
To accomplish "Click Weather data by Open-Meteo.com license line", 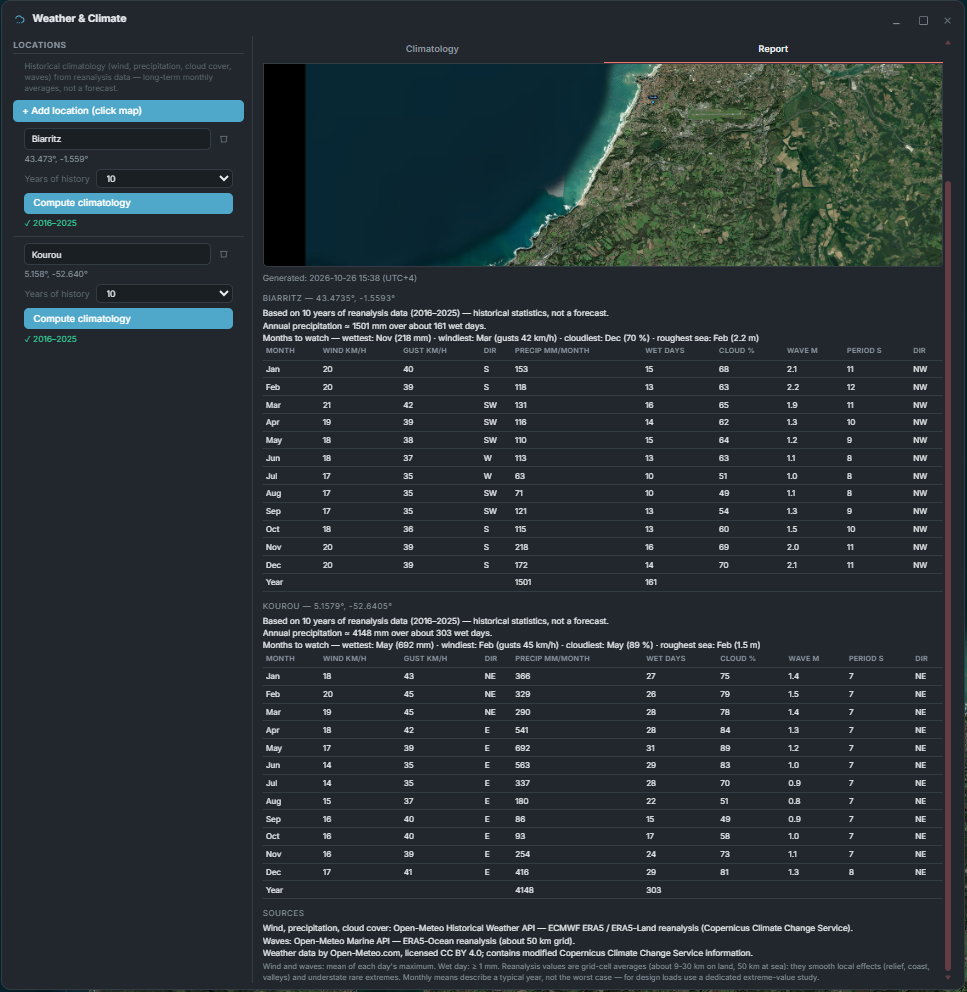I will (x=508, y=953).
